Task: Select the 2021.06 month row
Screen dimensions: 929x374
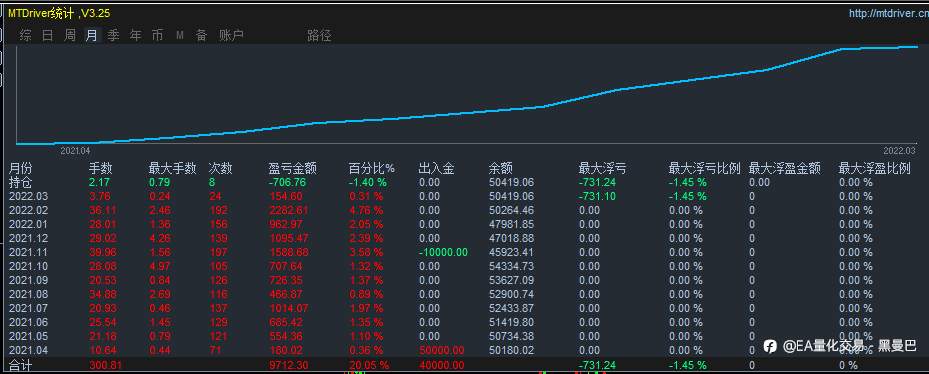Action: pos(464,322)
